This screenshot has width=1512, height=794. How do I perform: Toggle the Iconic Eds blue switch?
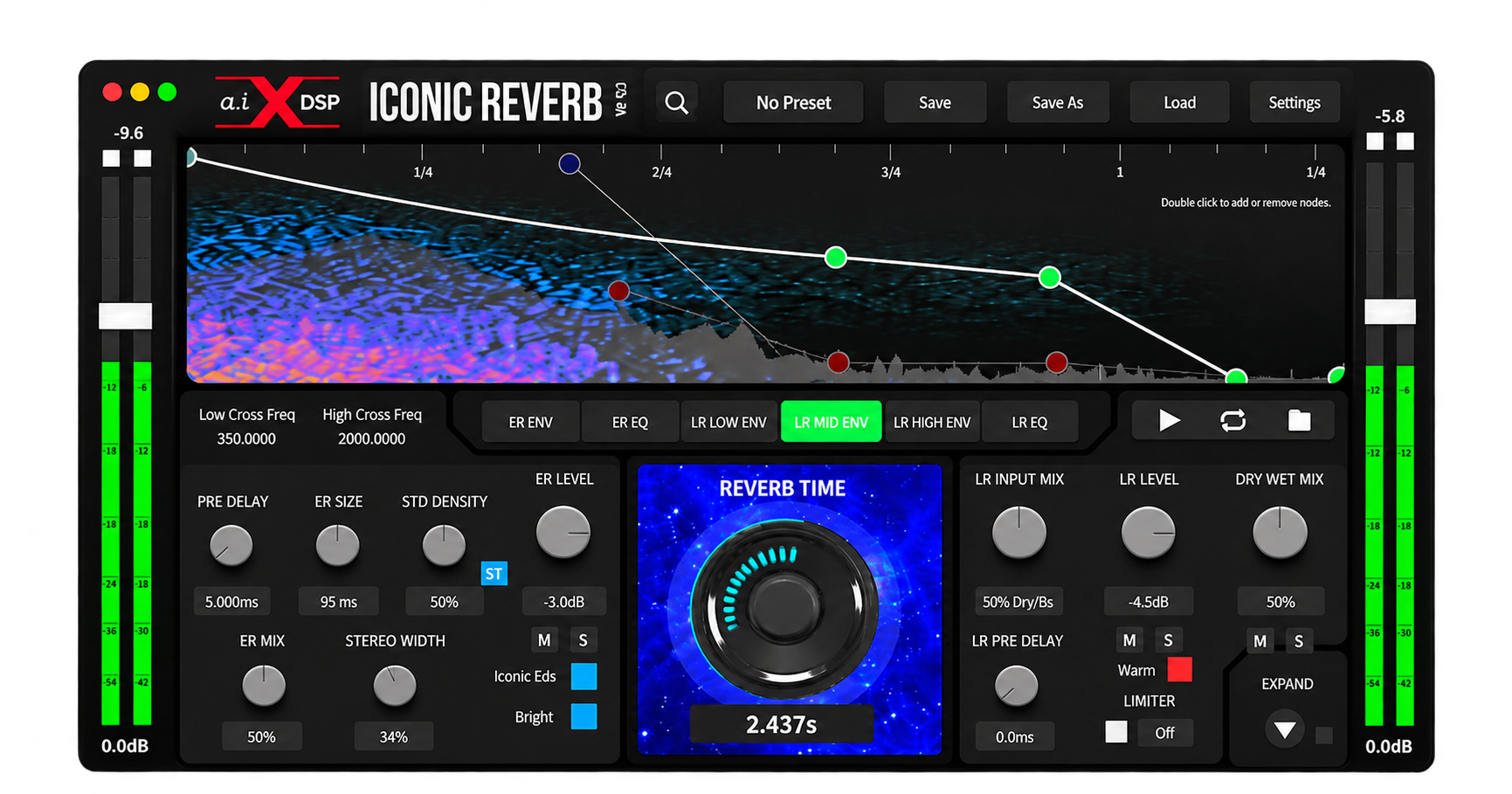(x=583, y=676)
